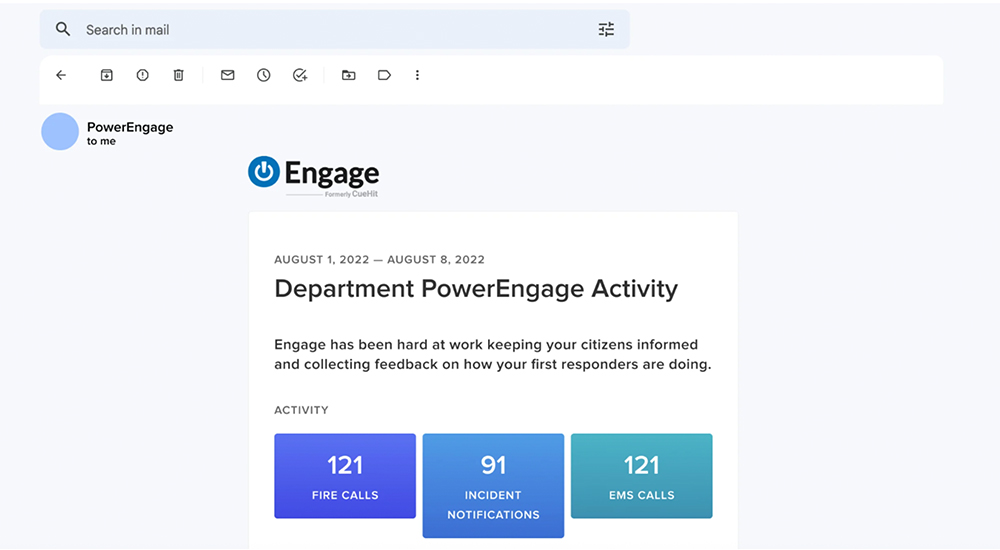Archive this email

[107, 75]
